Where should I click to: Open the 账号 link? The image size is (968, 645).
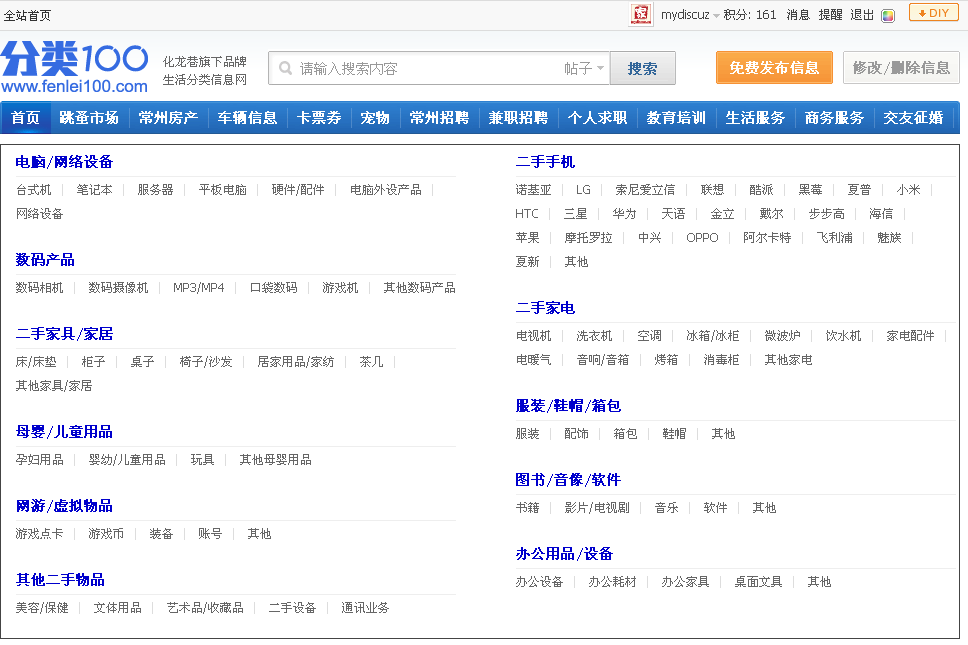[210, 534]
